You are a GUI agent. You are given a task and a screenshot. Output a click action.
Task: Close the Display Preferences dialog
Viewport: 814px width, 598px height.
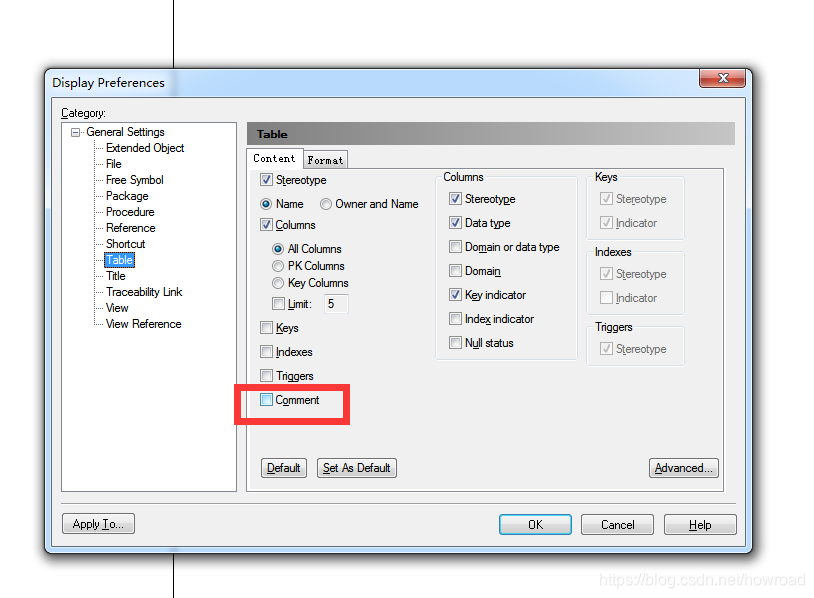[x=723, y=78]
